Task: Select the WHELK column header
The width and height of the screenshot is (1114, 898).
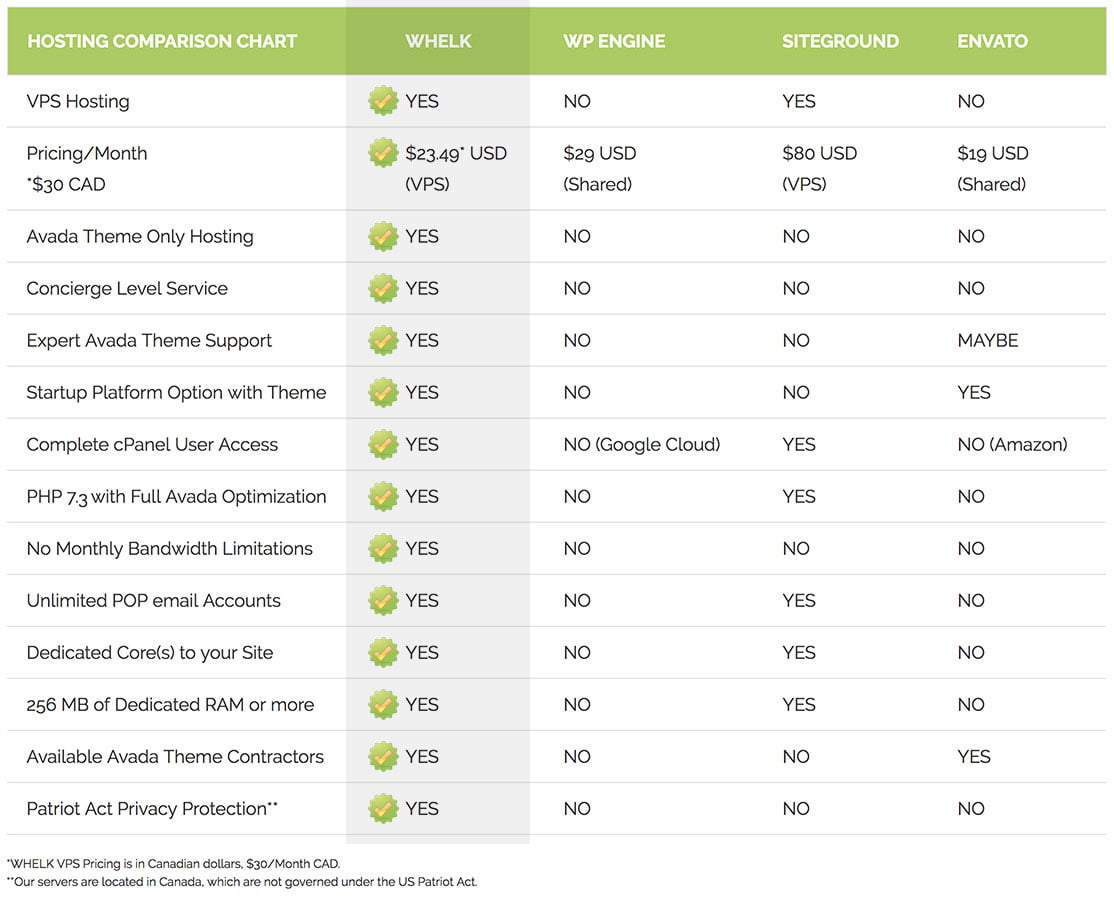Action: [x=438, y=42]
